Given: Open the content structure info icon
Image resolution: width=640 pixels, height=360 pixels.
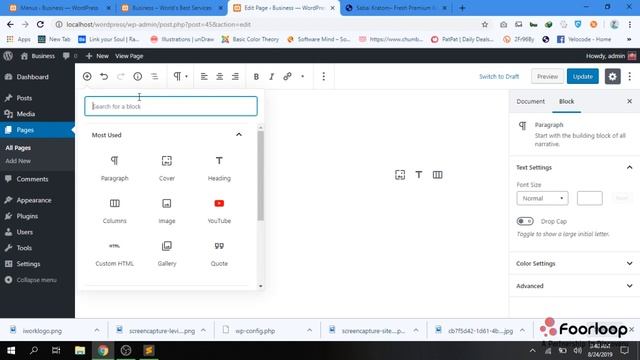Looking at the screenshot, I should point(138,76).
